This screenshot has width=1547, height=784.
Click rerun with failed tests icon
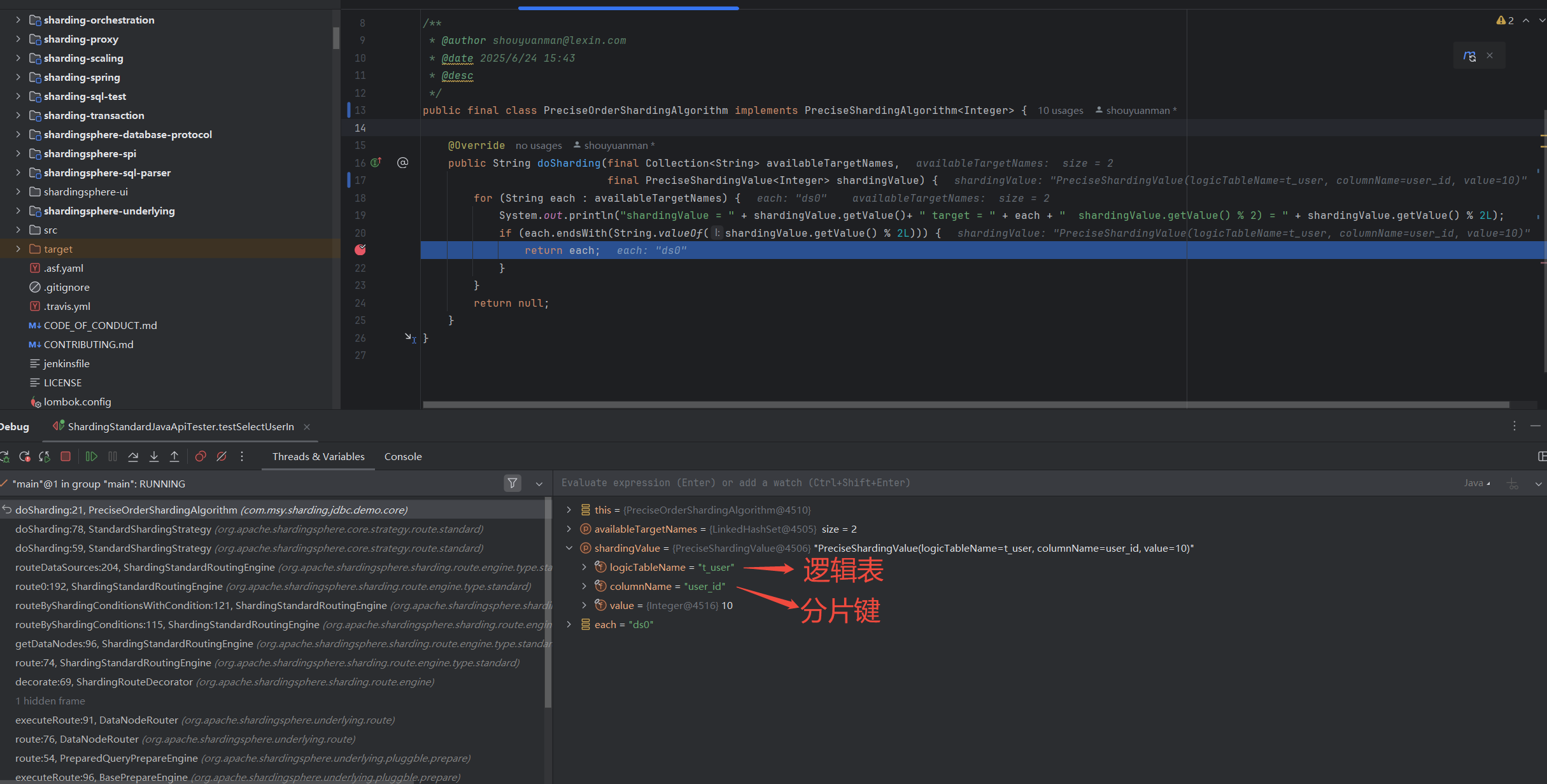pyautogui.click(x=25, y=456)
